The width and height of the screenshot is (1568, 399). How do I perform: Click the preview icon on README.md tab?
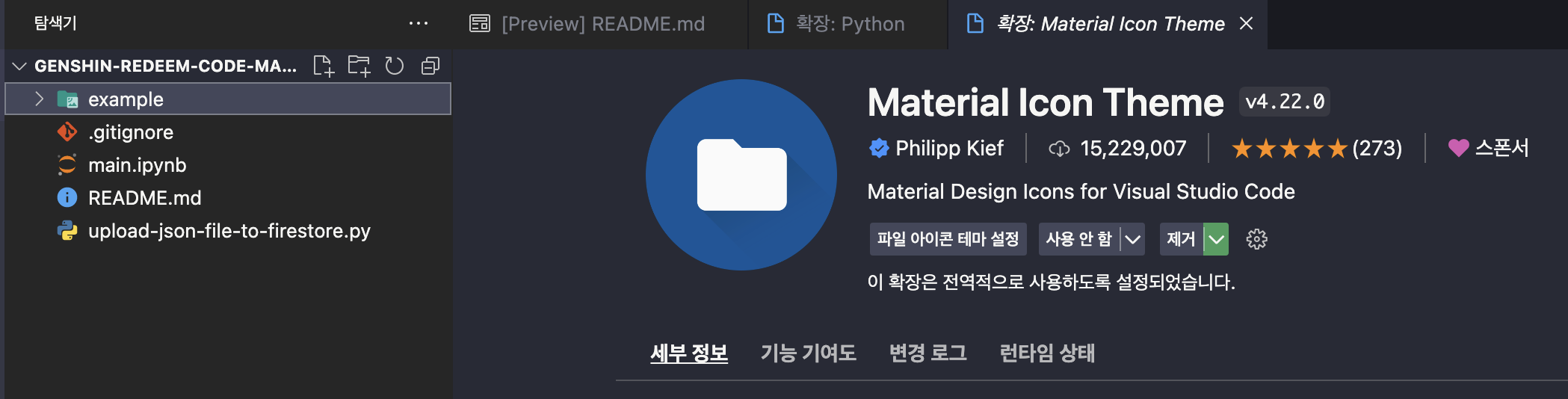point(480,24)
